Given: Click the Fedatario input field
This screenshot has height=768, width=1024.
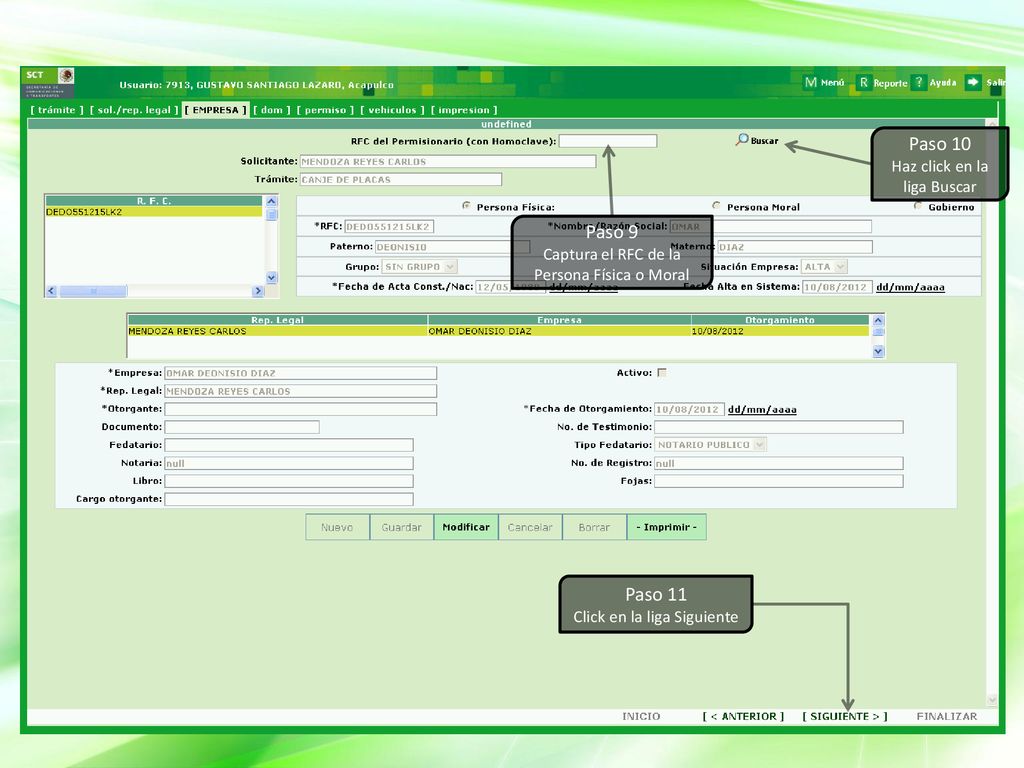Looking at the screenshot, I should pos(289,445).
